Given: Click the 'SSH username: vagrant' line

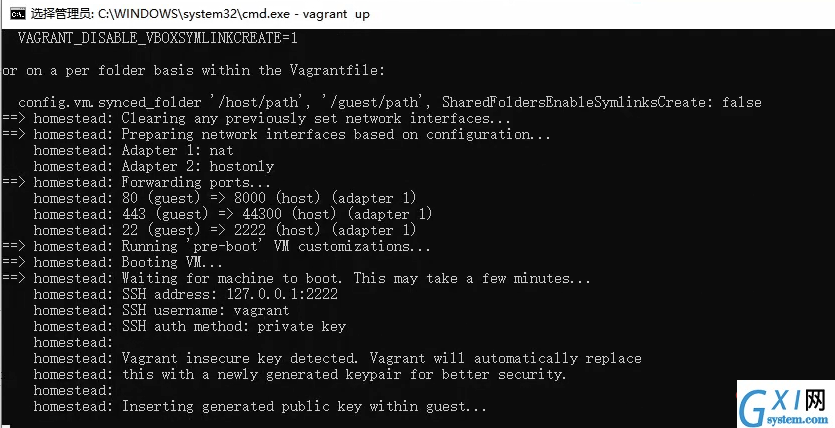Looking at the screenshot, I should (x=161, y=310).
